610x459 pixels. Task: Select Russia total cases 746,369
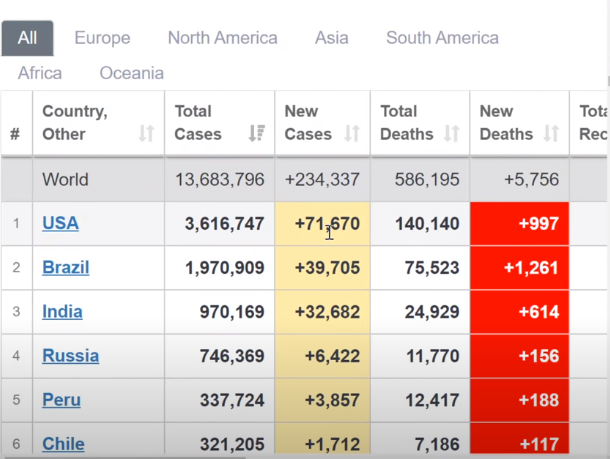(x=232, y=356)
